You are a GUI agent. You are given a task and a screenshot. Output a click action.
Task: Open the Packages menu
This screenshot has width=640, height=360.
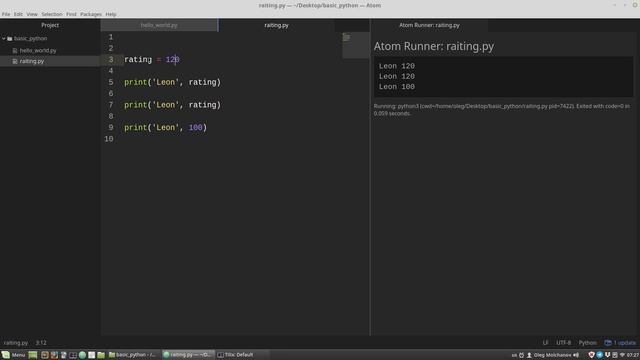tap(91, 14)
